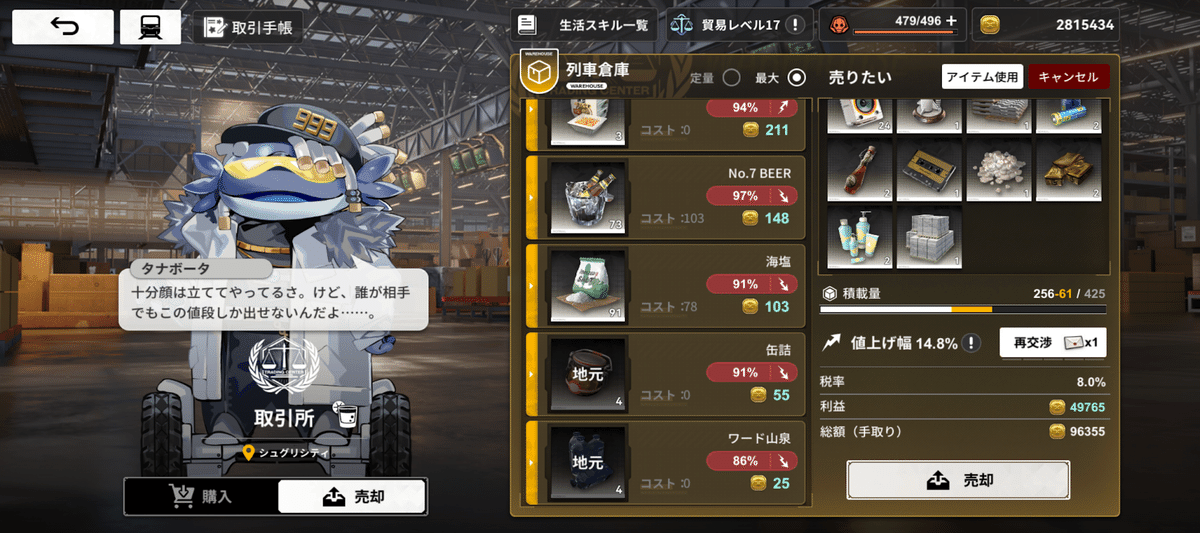This screenshot has width=1200, height=533.
Task: Select the cassette tape item in cart
Action: point(929,172)
